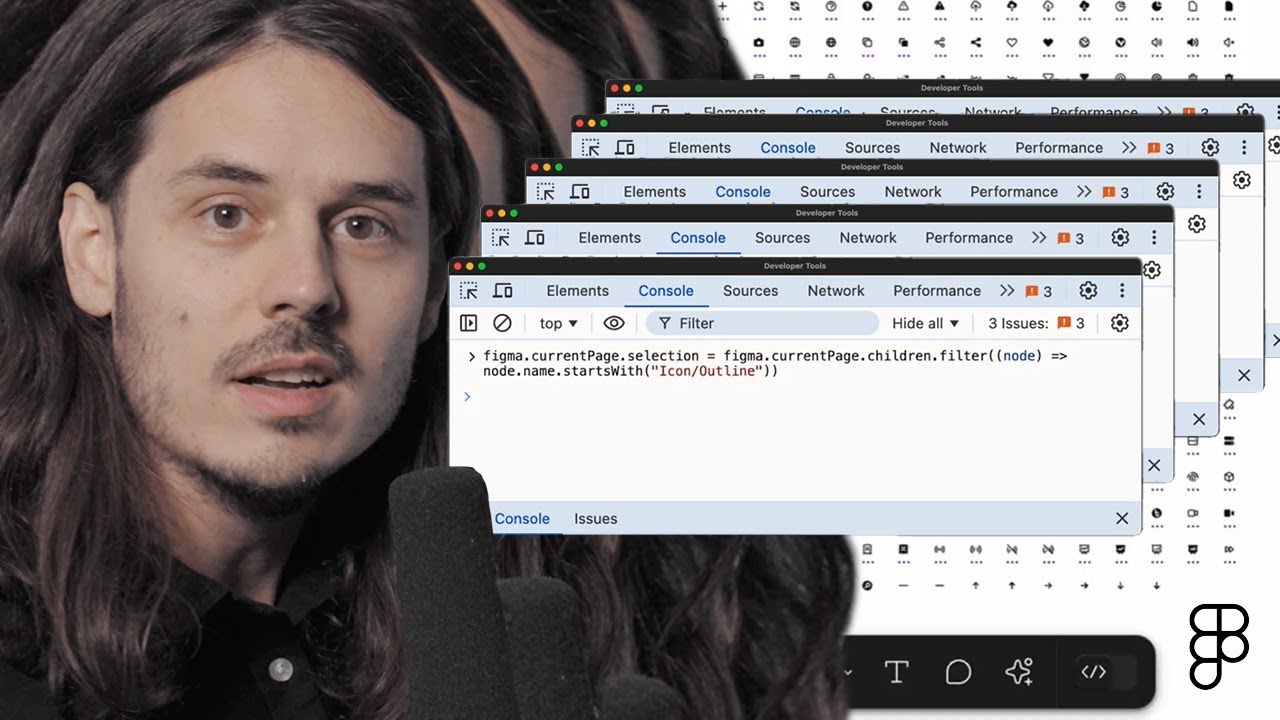This screenshot has width=1280, height=720.
Task: Toggle Dev Mode switch in Figma's toolbar
Action: pos(1107,672)
